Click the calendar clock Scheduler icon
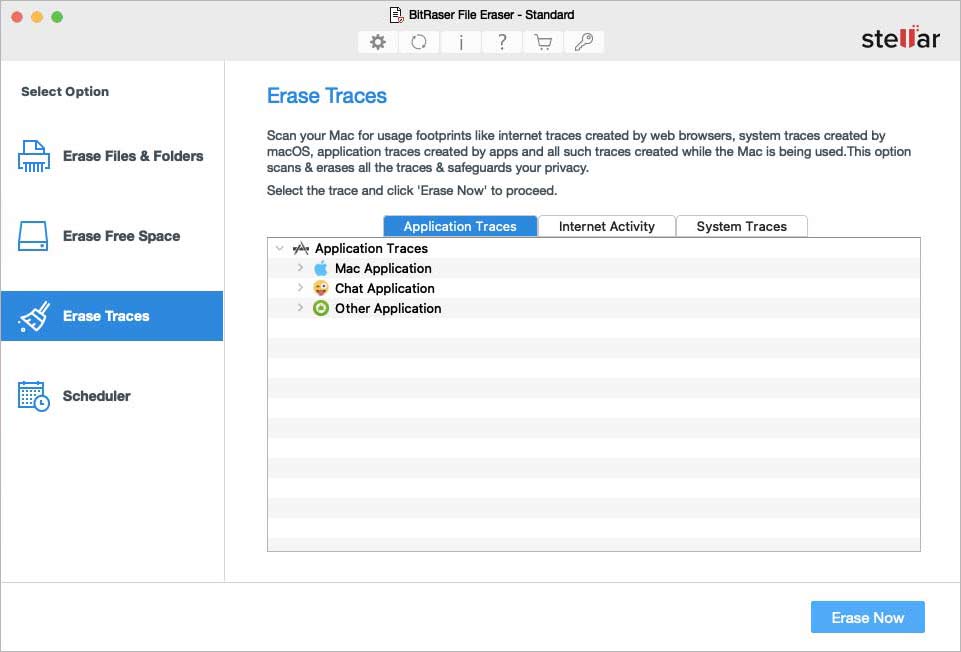This screenshot has height=652, width=961. (x=34, y=396)
